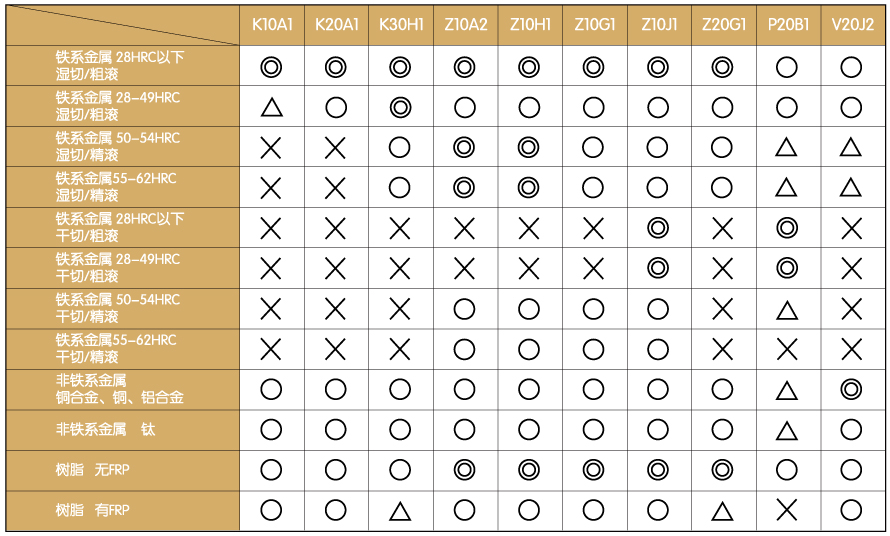Click the 树脂 有FRP row label
The width and height of the screenshot is (890, 536).
pyautogui.click(x=92, y=511)
